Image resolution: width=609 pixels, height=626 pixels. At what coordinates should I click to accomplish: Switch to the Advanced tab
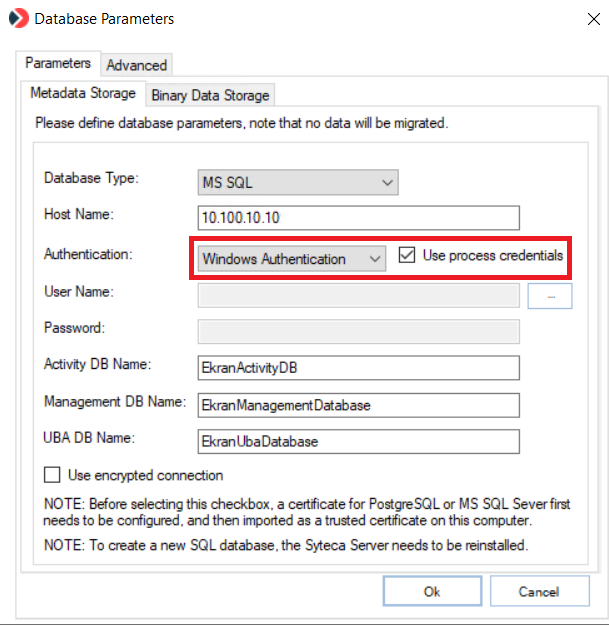[136, 65]
